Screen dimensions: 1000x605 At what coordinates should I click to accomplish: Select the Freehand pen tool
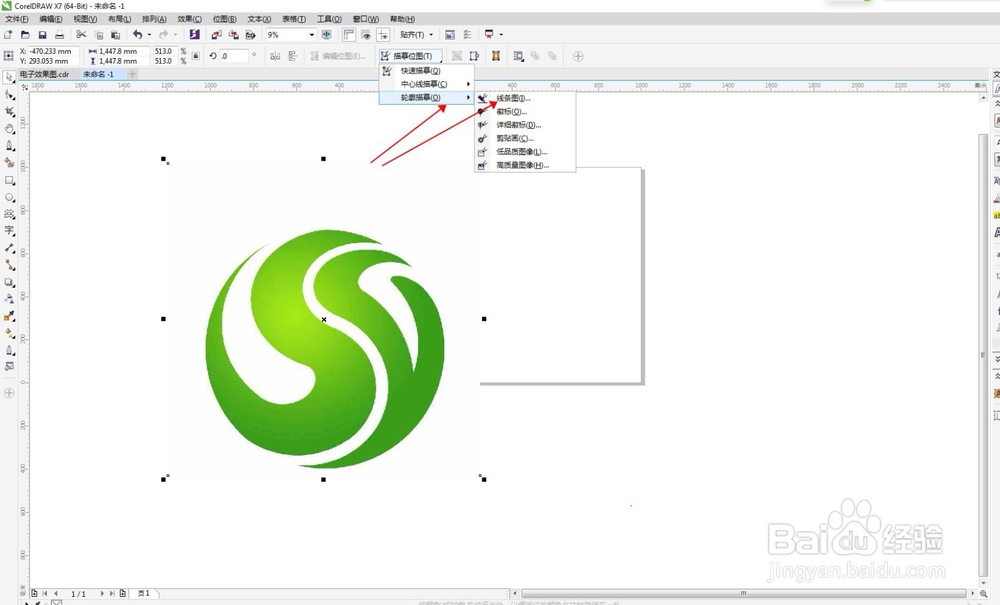click(10, 146)
